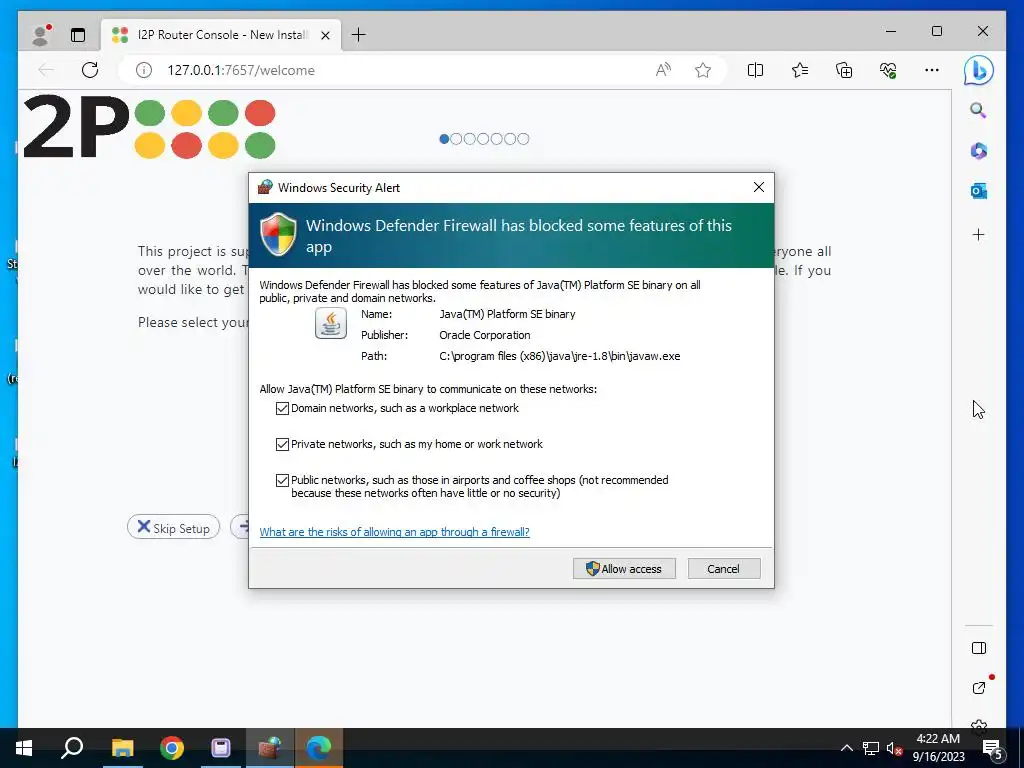The image size is (1024, 768).
Task: Toggle Public networks checkbox
Action: pos(282,480)
